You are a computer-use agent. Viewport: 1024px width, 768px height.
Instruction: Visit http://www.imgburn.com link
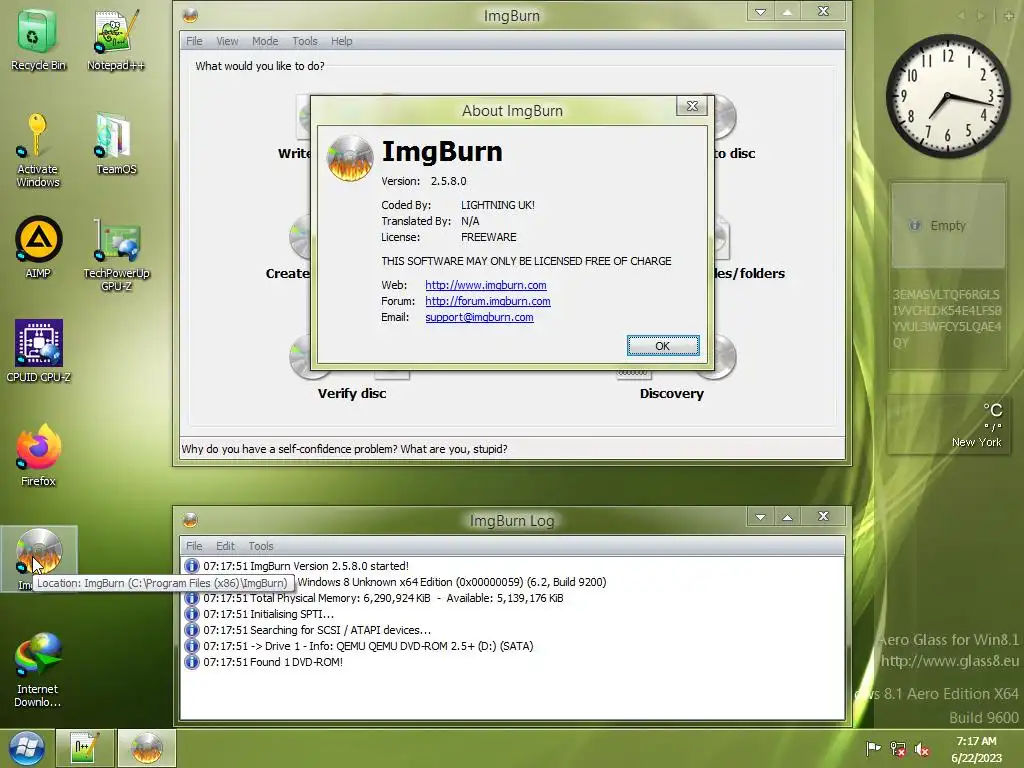point(486,285)
